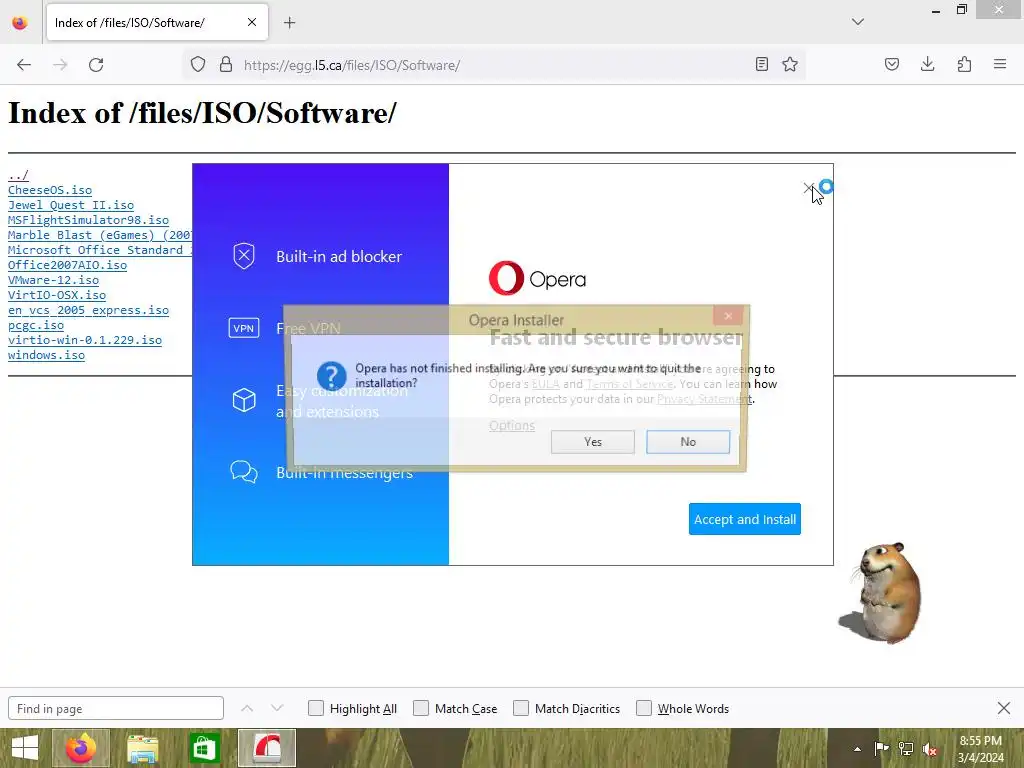Image resolution: width=1024 pixels, height=768 pixels.
Task: Click the built-in messengers chat icon
Action: tap(244, 472)
